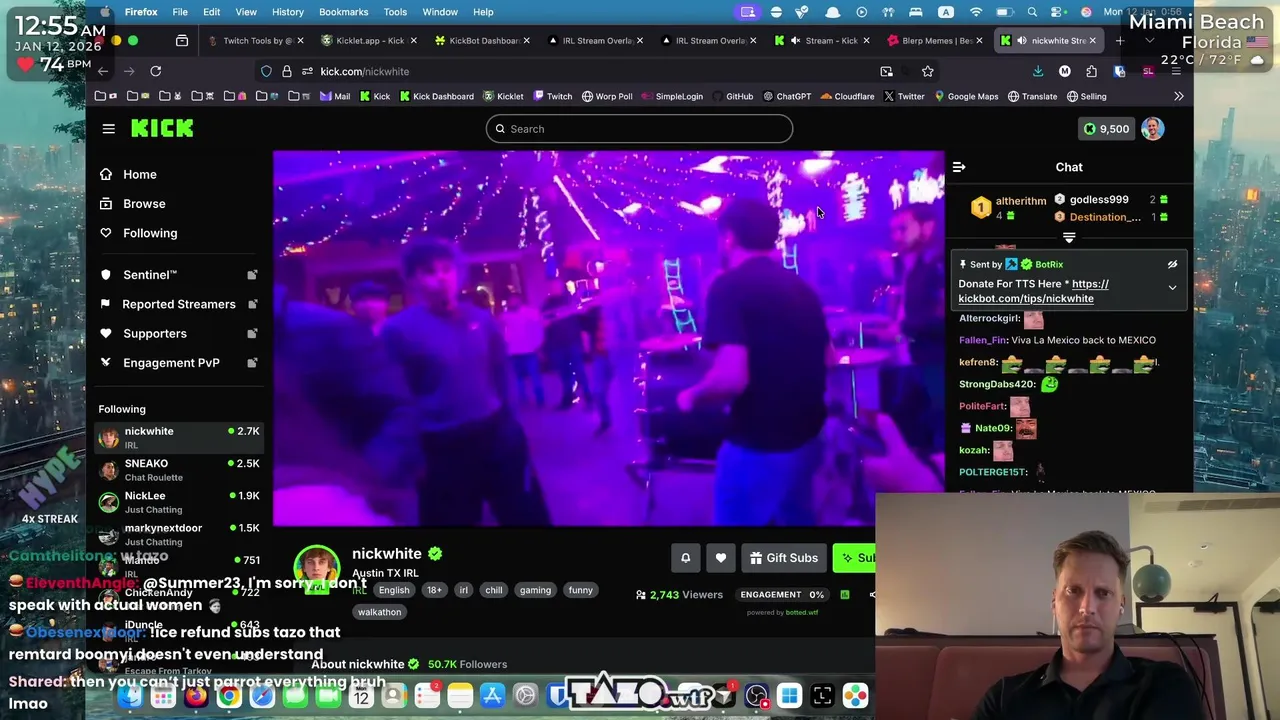Image resolution: width=1280 pixels, height=720 pixels.
Task: Open the GitHub bookmark
Action: coord(732,96)
